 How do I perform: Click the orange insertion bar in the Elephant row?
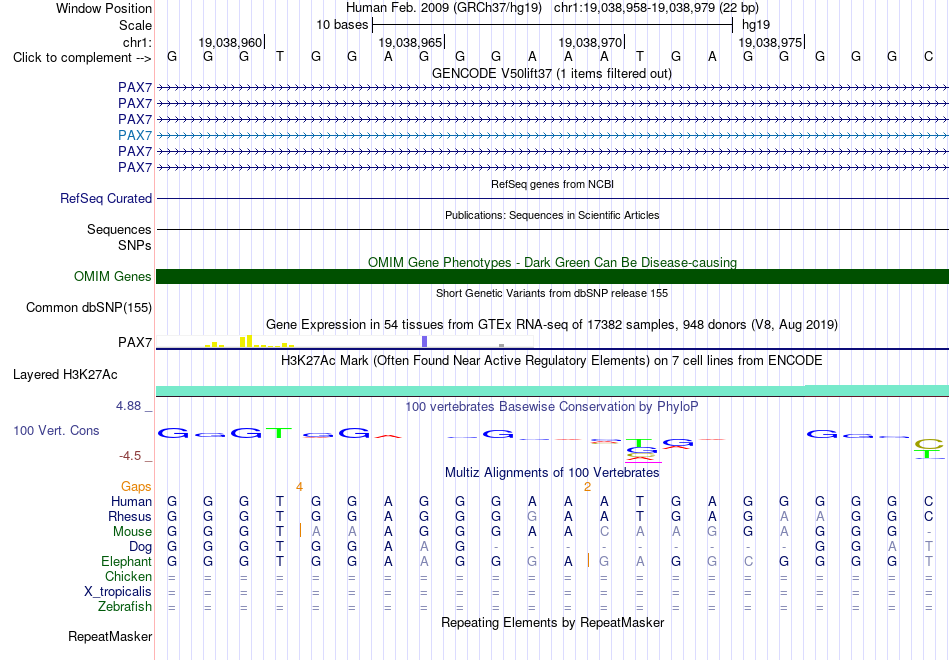click(x=588, y=560)
